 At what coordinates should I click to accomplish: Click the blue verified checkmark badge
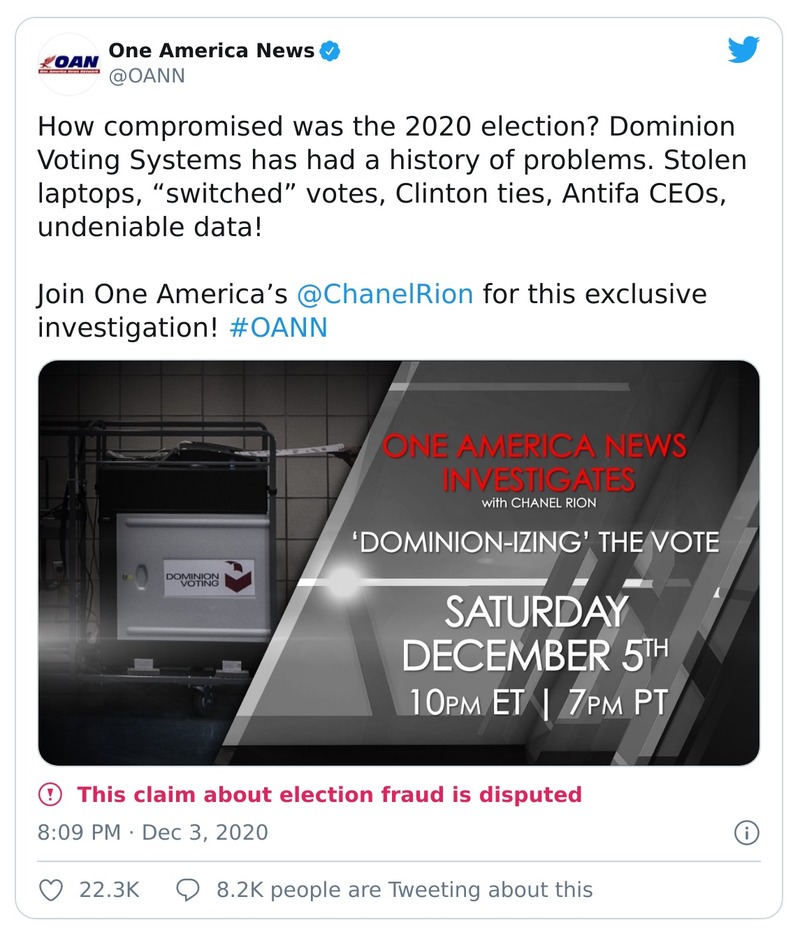[x=331, y=50]
